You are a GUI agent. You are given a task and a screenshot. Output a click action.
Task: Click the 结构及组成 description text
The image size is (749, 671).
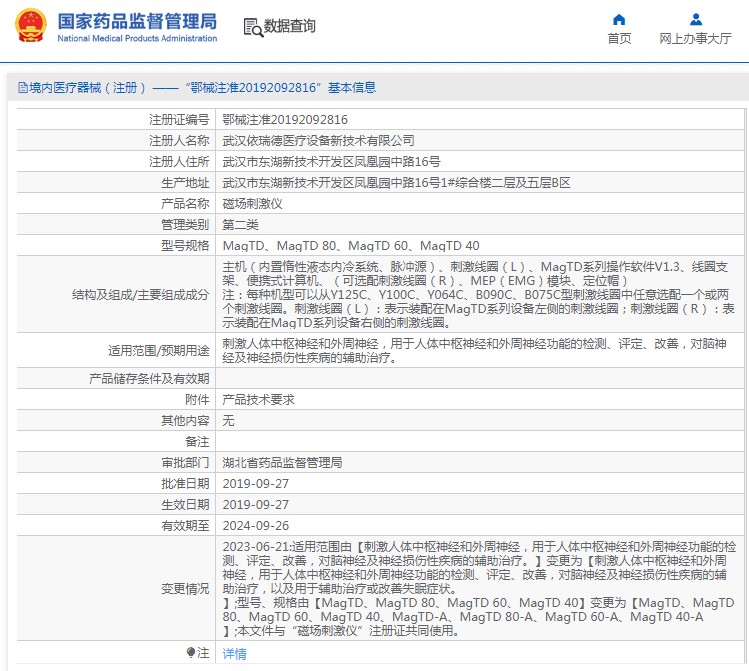pyautogui.click(x=478, y=294)
